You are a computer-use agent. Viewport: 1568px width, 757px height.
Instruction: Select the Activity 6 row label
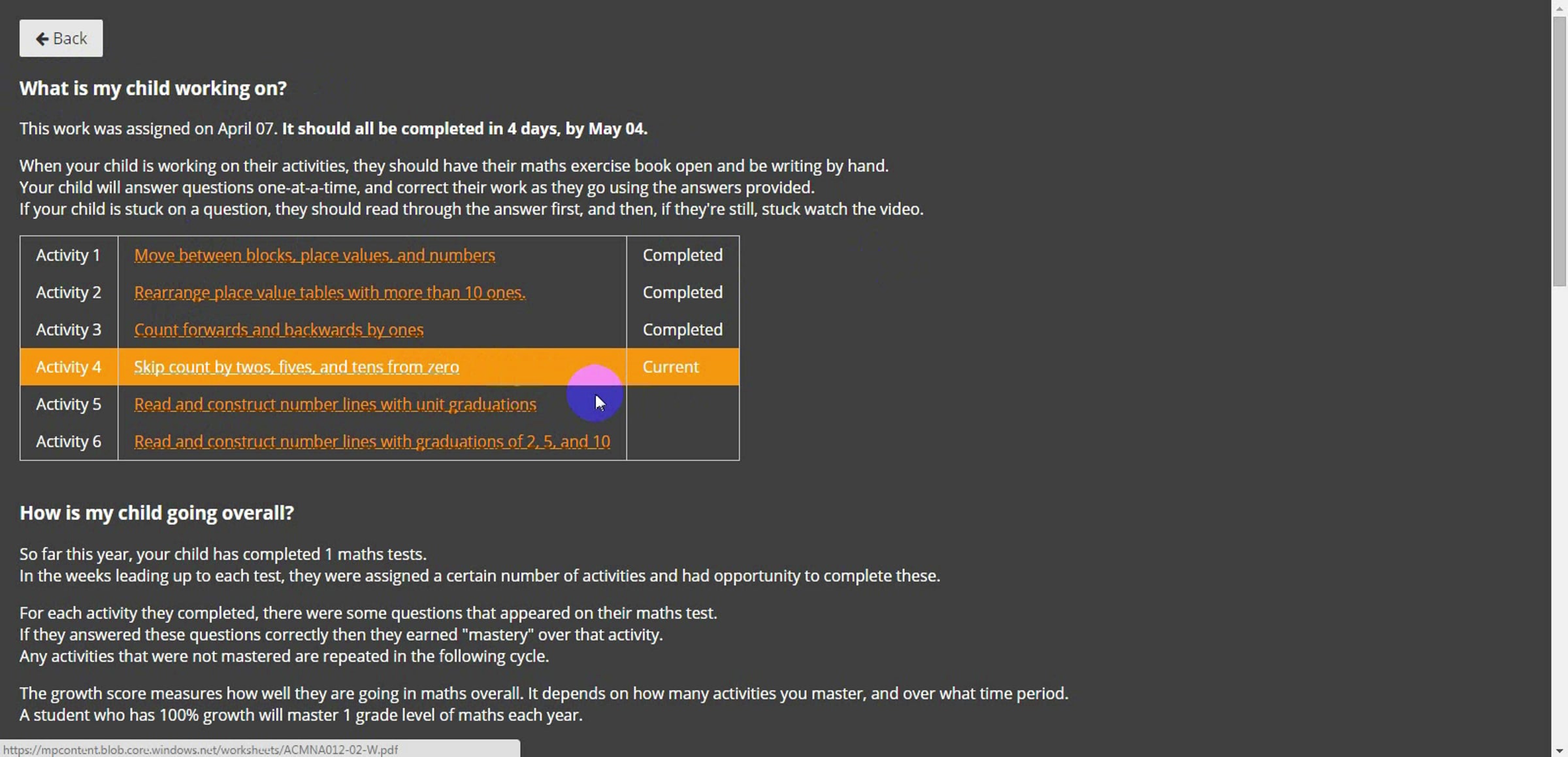pos(69,441)
